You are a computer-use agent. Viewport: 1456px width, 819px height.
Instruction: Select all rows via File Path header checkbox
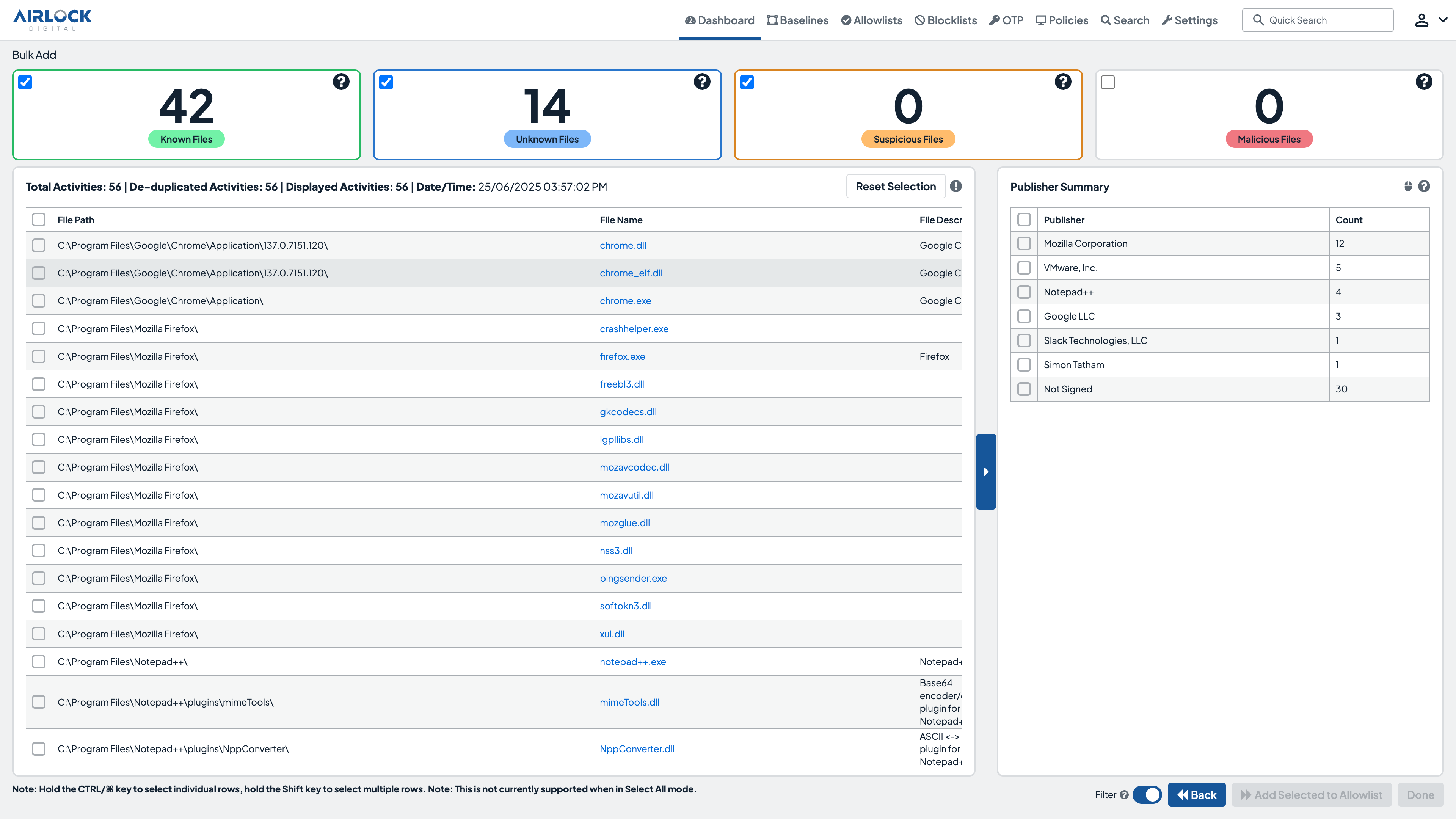coord(38,220)
